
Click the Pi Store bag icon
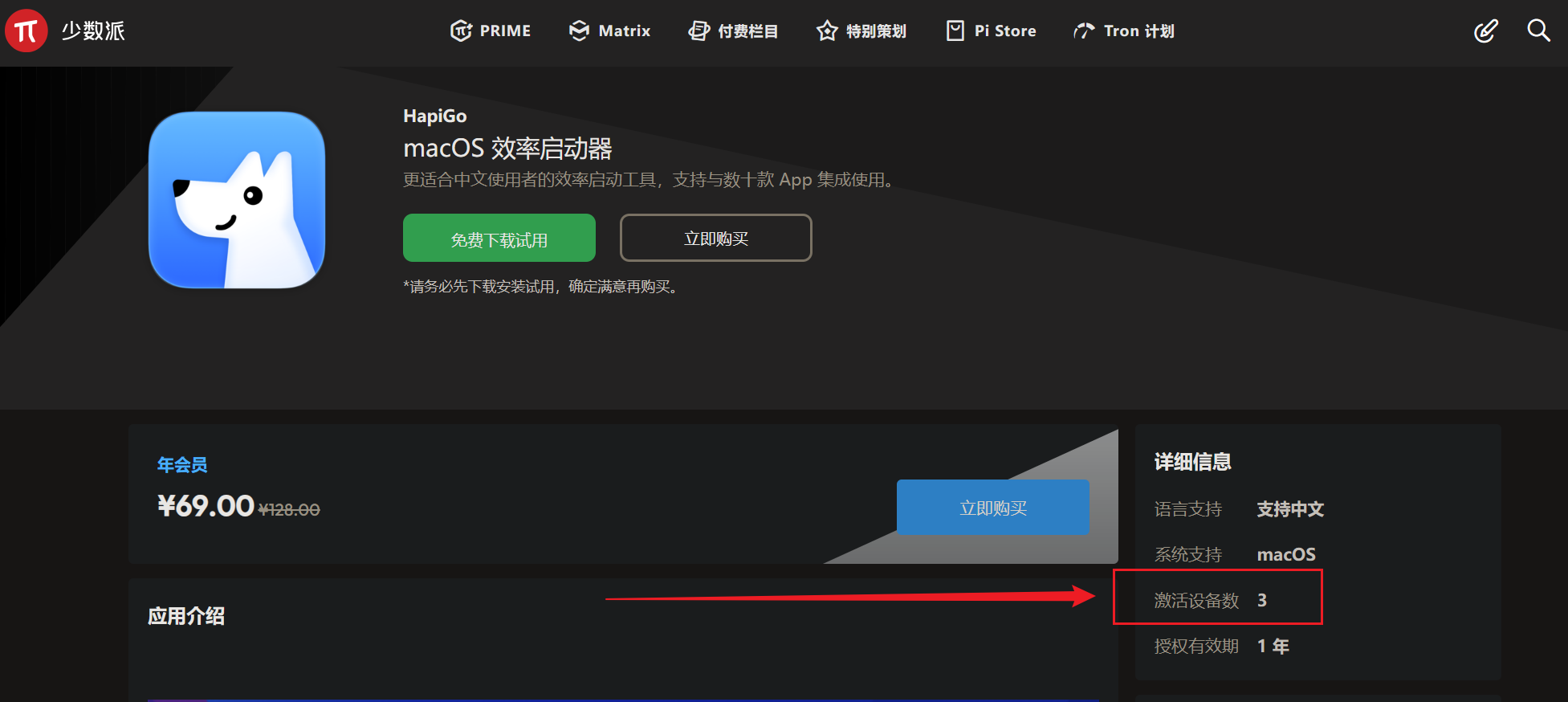pyautogui.click(x=955, y=31)
